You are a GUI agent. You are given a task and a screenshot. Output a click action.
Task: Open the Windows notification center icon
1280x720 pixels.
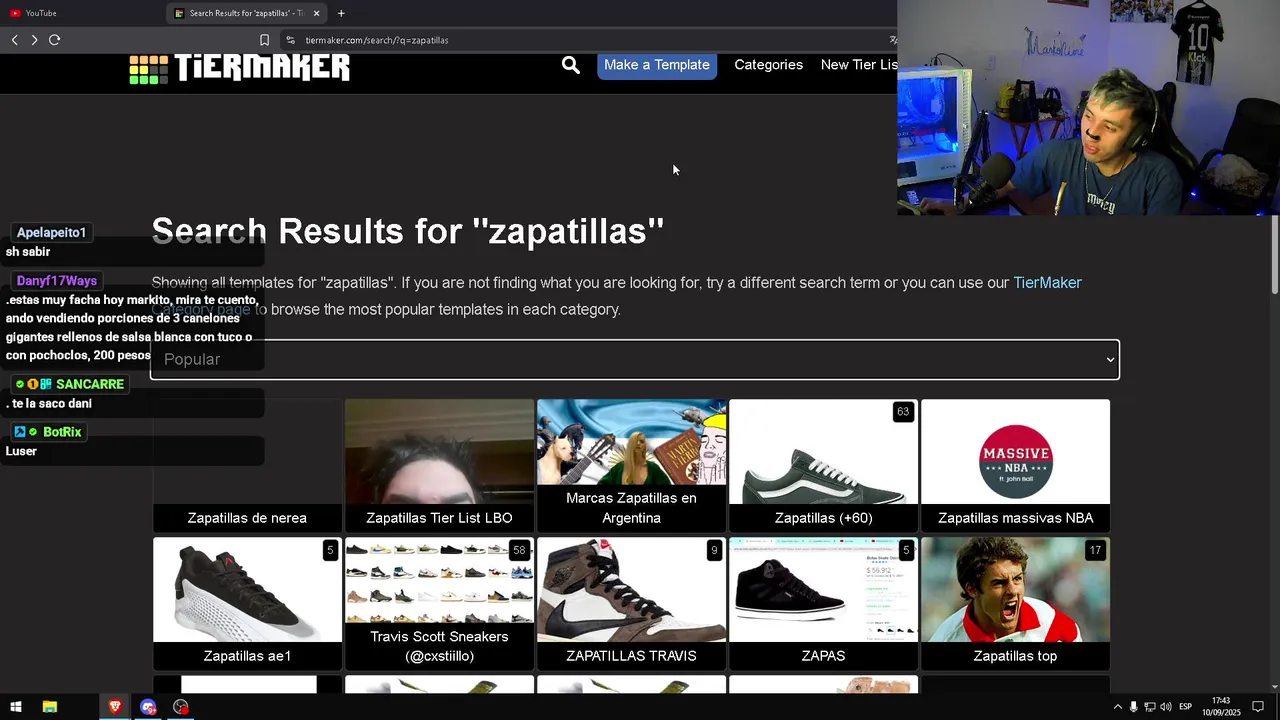[1258, 707]
